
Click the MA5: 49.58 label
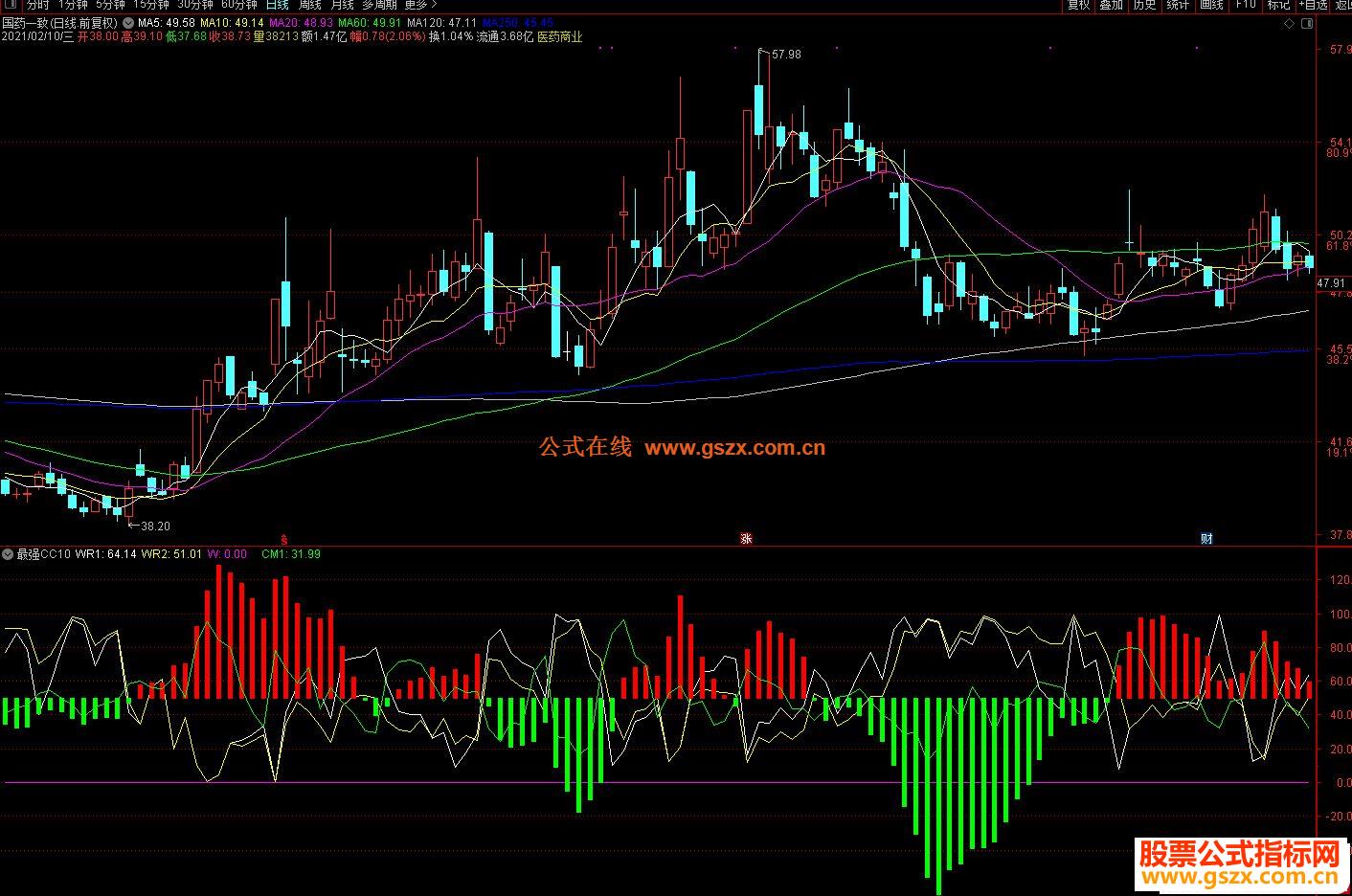pos(167,23)
